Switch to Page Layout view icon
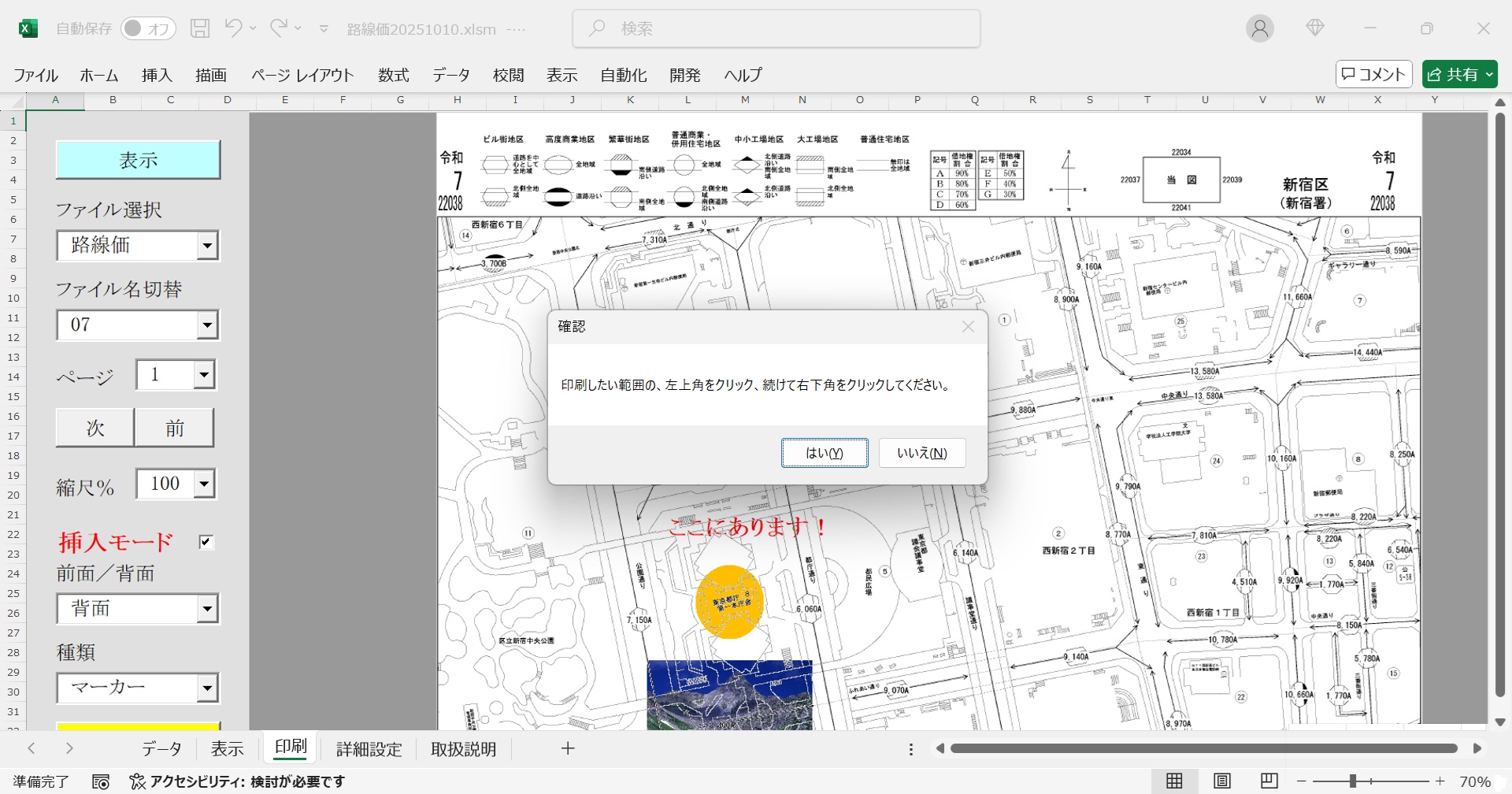 tap(1221, 781)
